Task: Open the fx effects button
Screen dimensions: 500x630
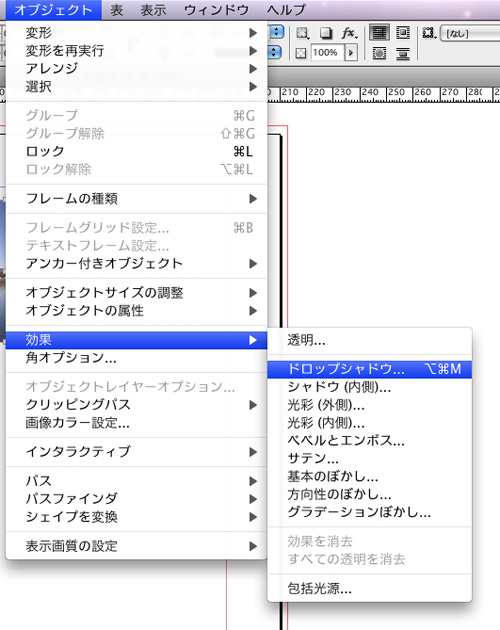Action: [349, 33]
